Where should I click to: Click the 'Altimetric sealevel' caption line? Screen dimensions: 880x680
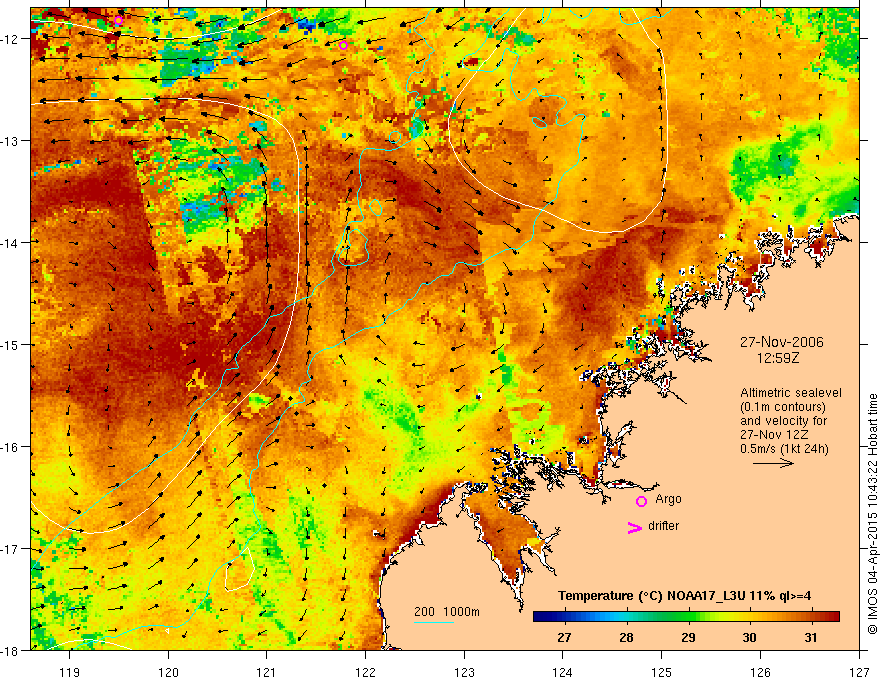[791, 393]
